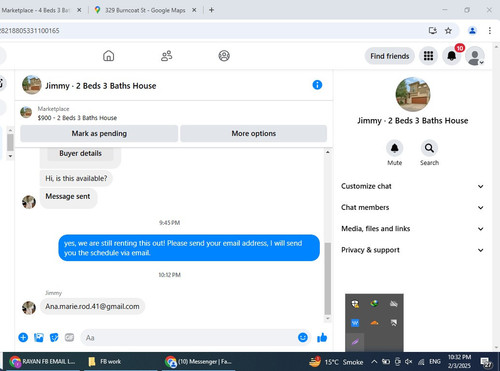Screen dimensions: 500x371
Task: Open RAYAN FB EMAIL Chrome taskbar item
Action: [43, 362]
